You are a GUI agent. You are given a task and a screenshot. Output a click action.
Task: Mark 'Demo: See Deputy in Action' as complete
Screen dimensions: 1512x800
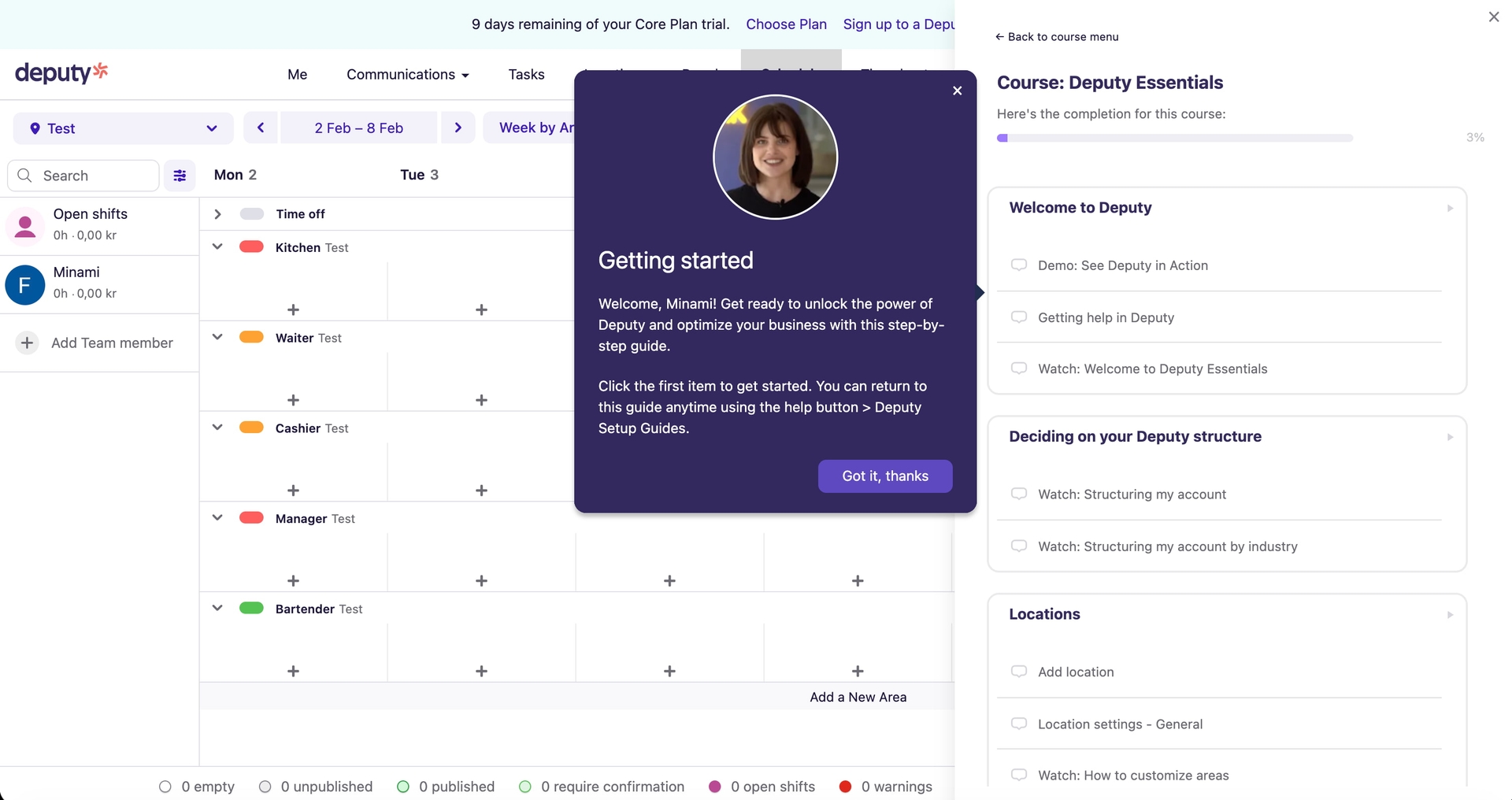tap(1019, 265)
